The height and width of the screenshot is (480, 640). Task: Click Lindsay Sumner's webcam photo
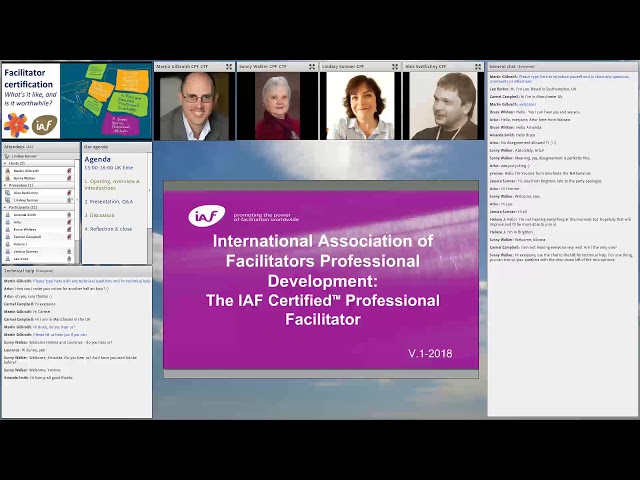point(360,107)
